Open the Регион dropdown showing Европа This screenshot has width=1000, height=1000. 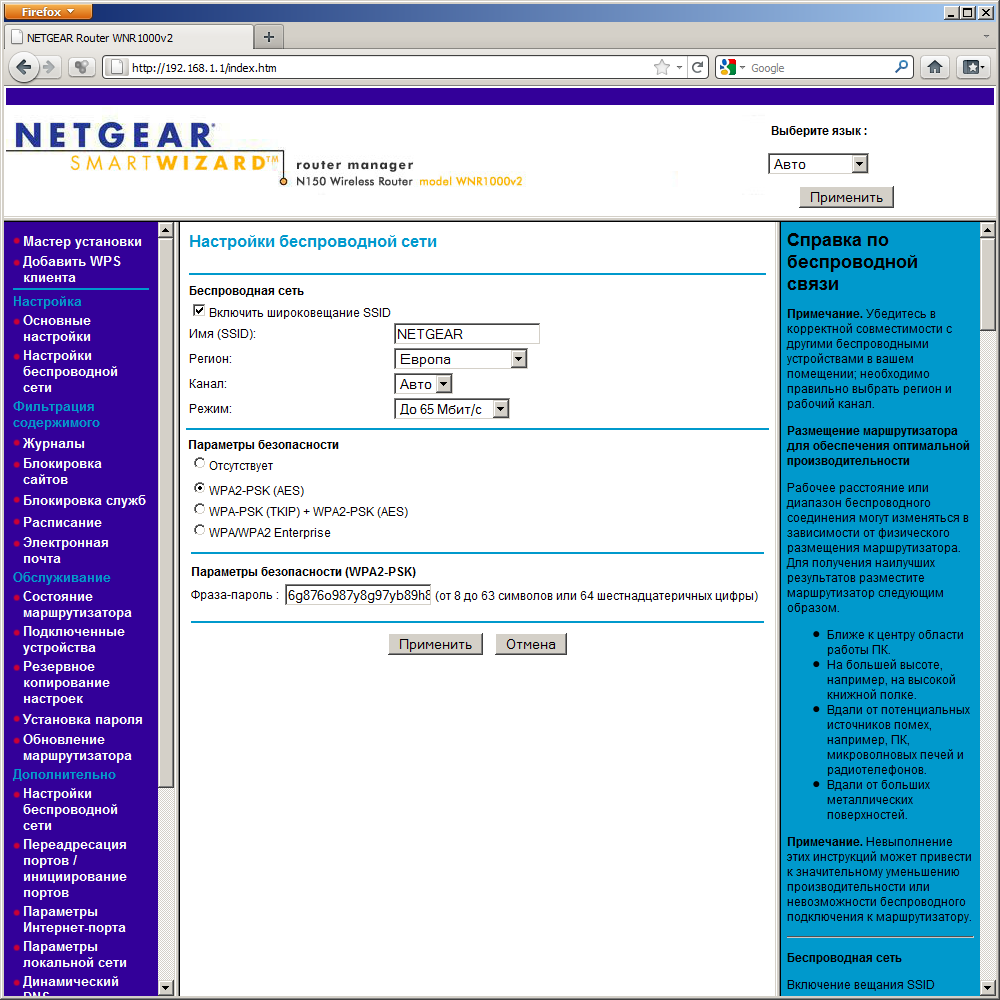point(460,359)
